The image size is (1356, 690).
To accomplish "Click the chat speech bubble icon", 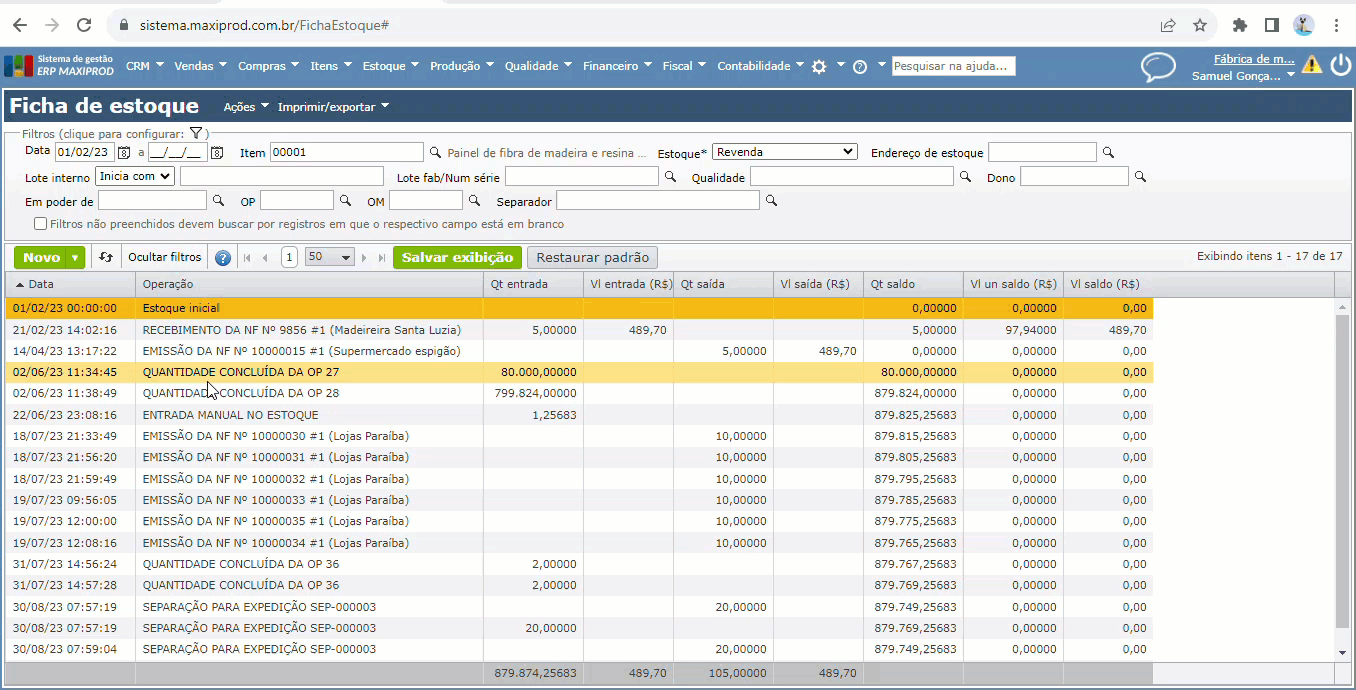I will click(x=1158, y=67).
